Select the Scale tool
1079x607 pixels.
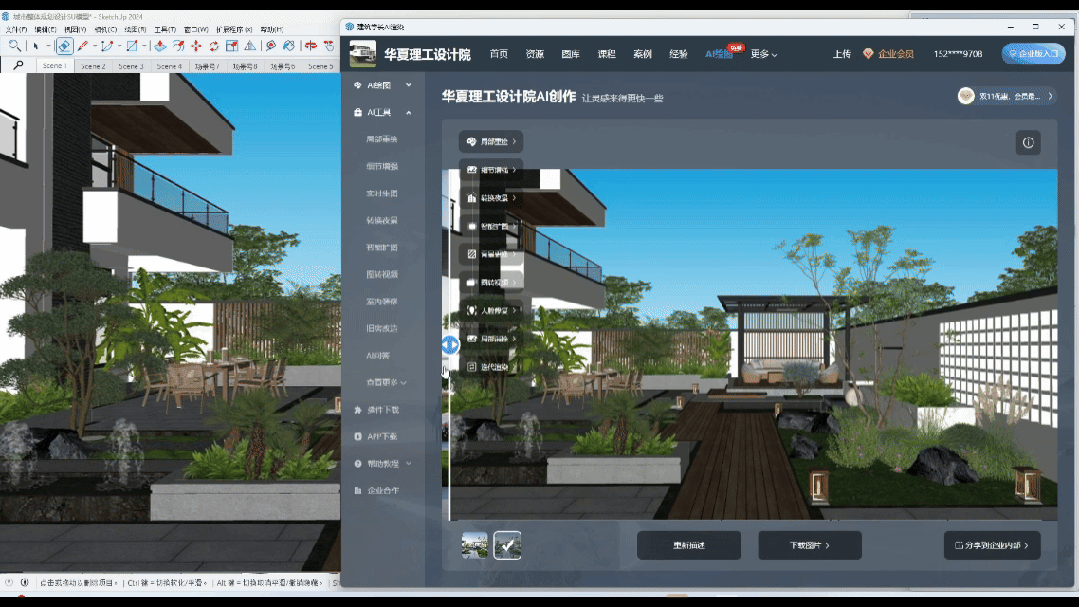(x=232, y=46)
